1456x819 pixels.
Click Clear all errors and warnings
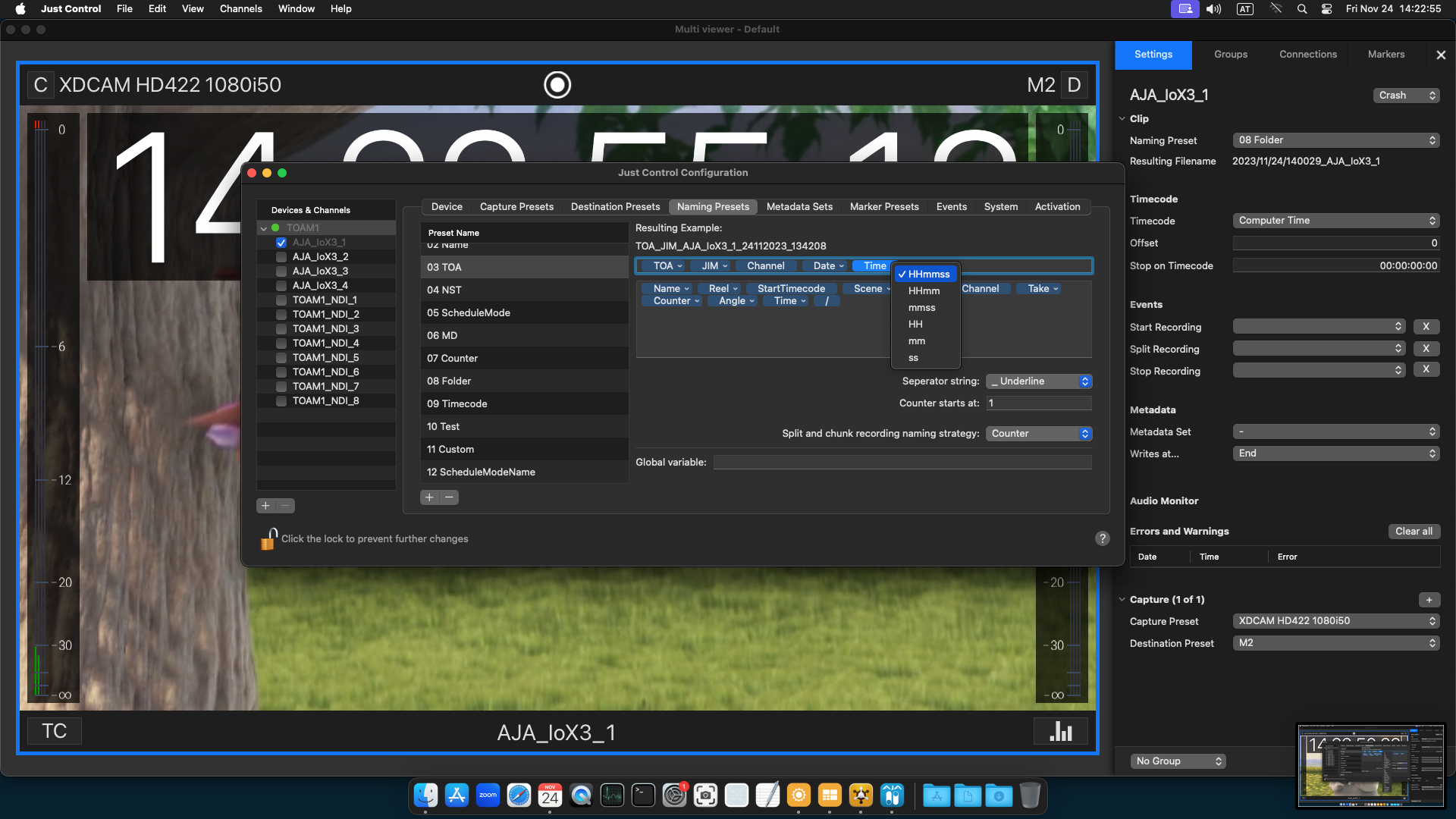click(1414, 532)
